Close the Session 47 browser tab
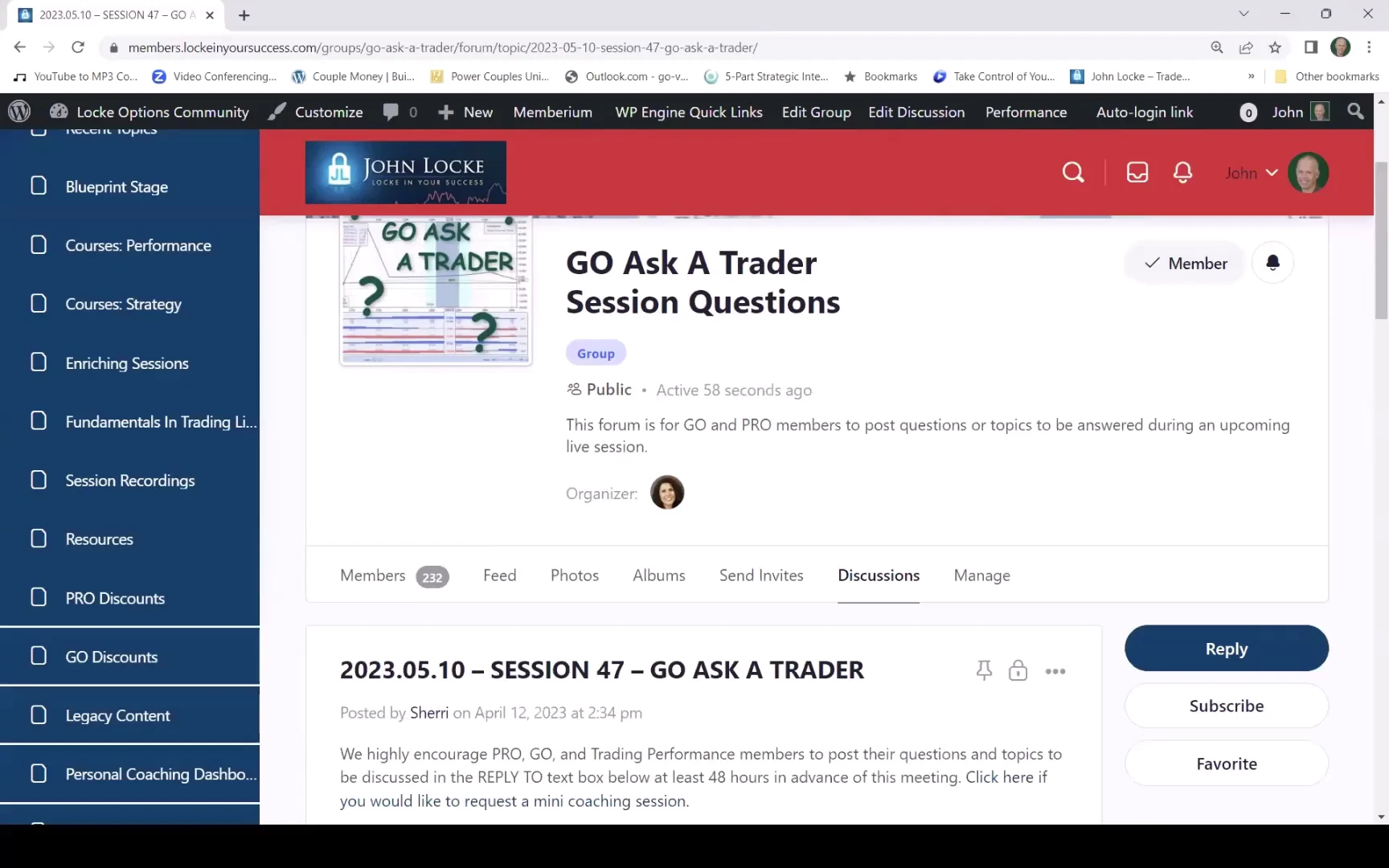1389x868 pixels. tap(210, 15)
